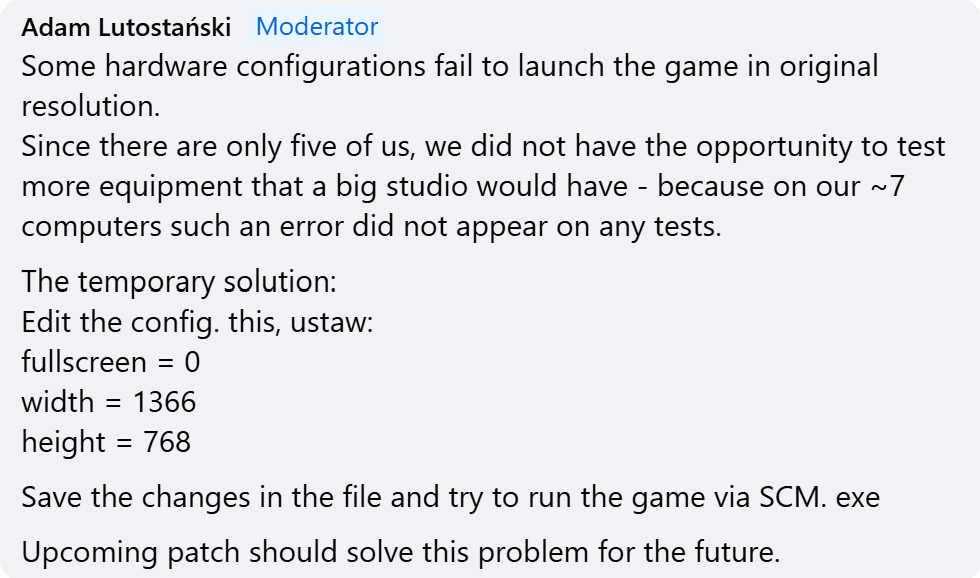The height and width of the screenshot is (578, 980).
Task: Click the 'Upcoming patch should solve' sentence
Action: click(x=401, y=552)
